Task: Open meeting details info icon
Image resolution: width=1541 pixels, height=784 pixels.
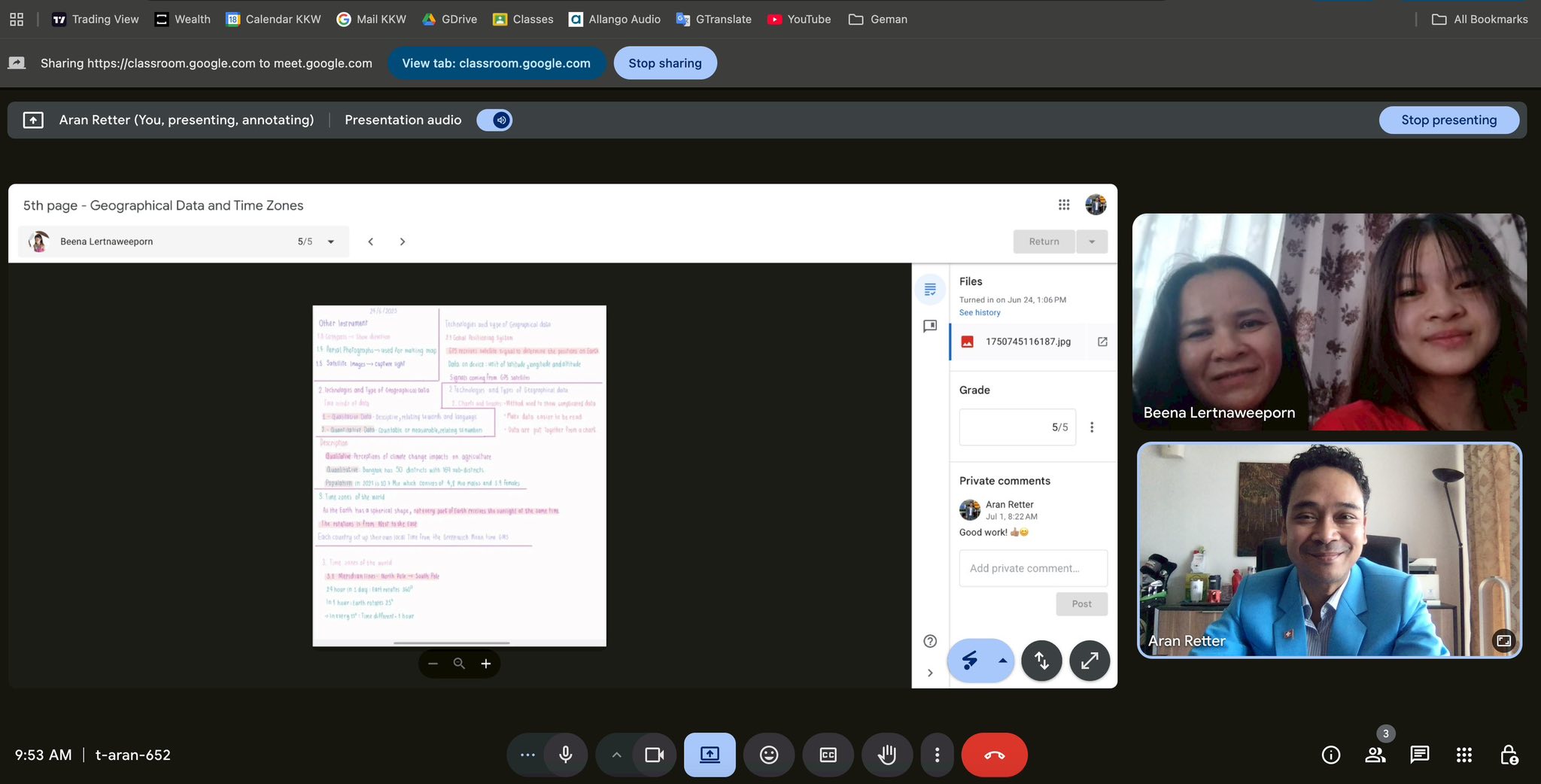Action: point(1330,755)
